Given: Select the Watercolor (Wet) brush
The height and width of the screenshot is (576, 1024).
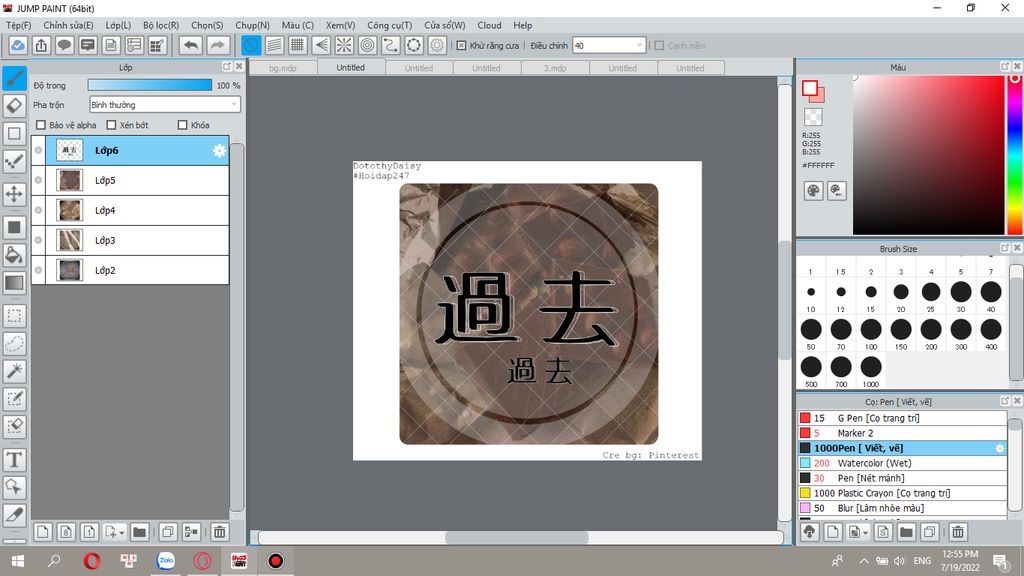Looking at the screenshot, I should pyautogui.click(x=902, y=463).
